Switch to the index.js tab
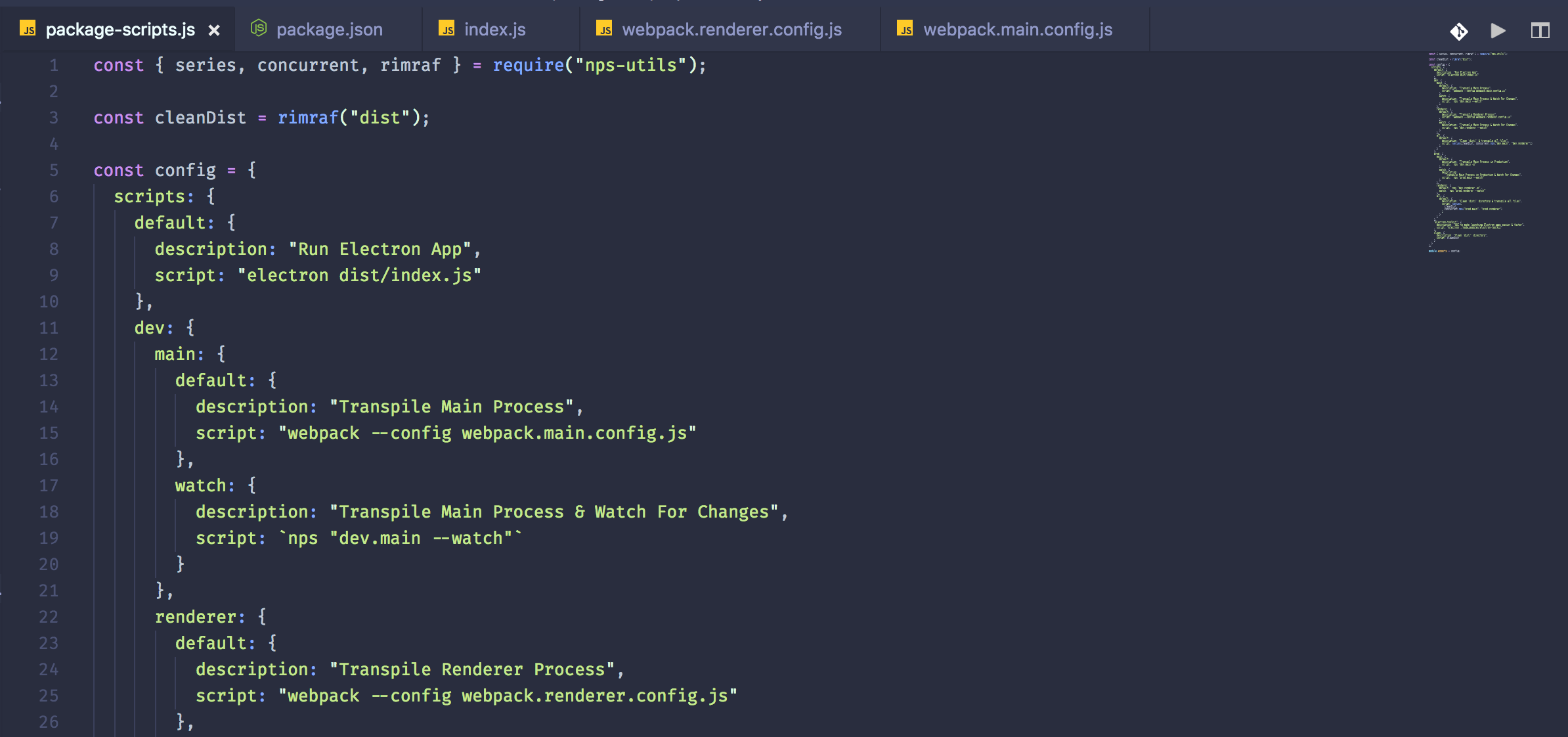The width and height of the screenshot is (1568, 737). (494, 29)
